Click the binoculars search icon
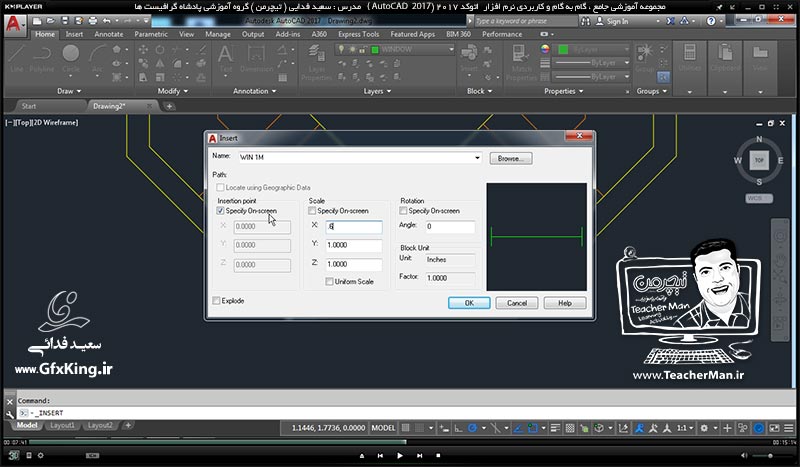This screenshot has width=800, height=467. pos(585,21)
